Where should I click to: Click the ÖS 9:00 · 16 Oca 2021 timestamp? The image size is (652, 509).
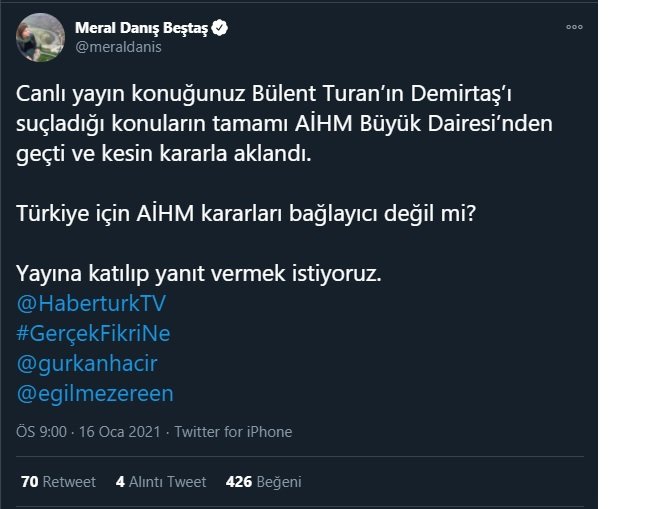click(x=88, y=432)
